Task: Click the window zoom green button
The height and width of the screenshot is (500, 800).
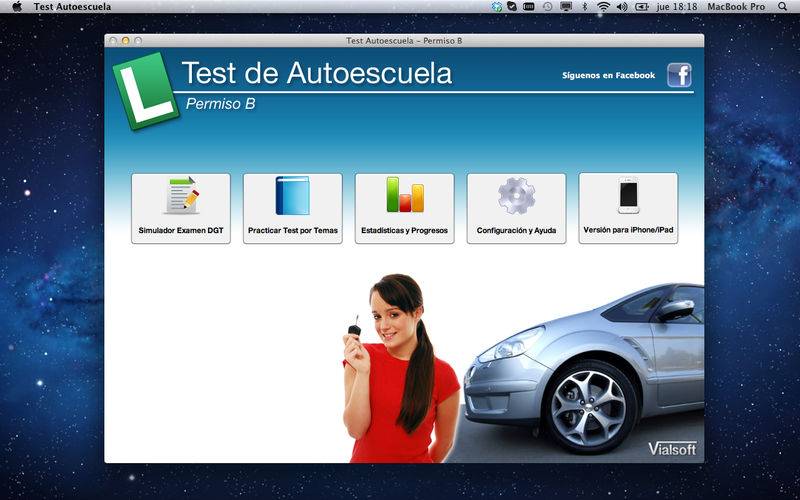Action: [x=138, y=41]
